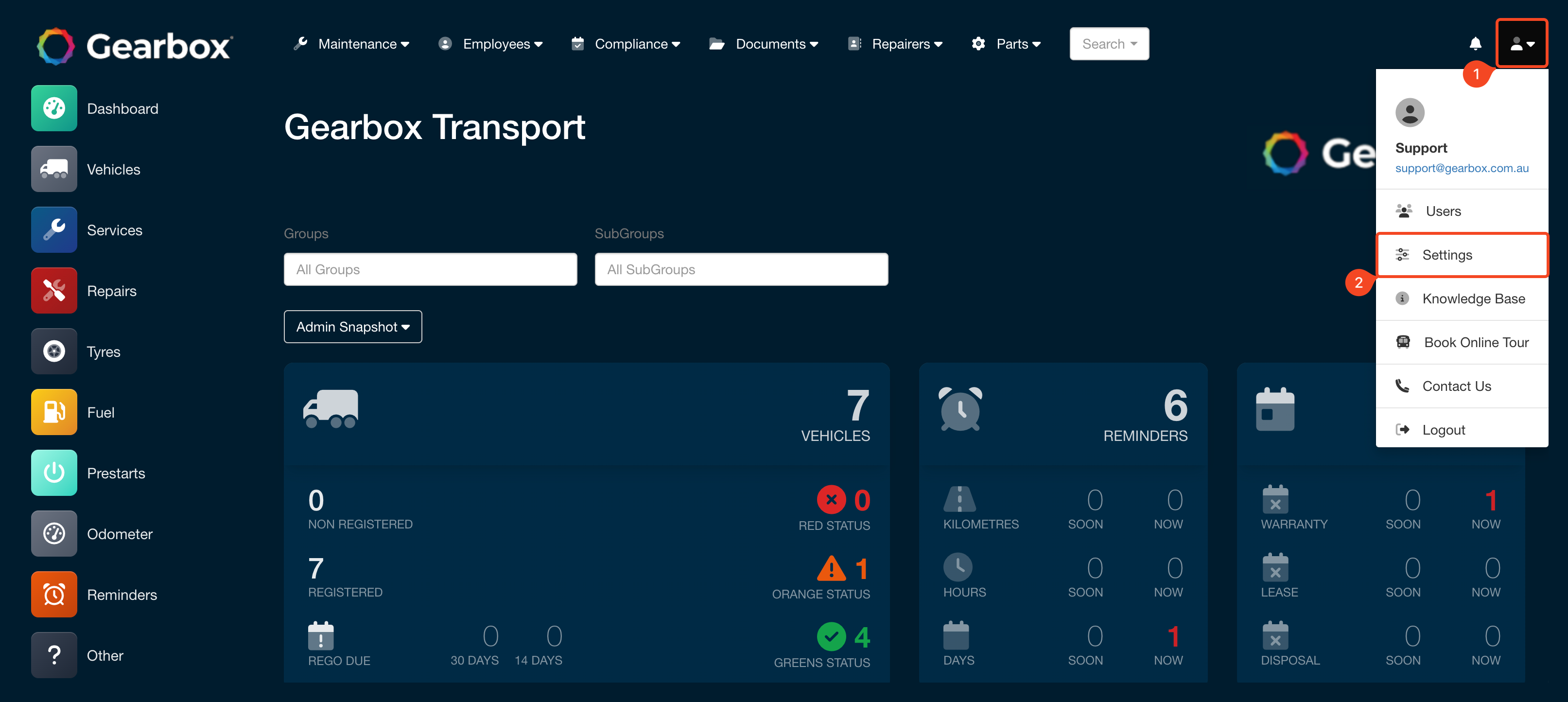The width and height of the screenshot is (1568, 702).
Task: Open the Prestarts power icon in sidebar
Action: (54, 473)
